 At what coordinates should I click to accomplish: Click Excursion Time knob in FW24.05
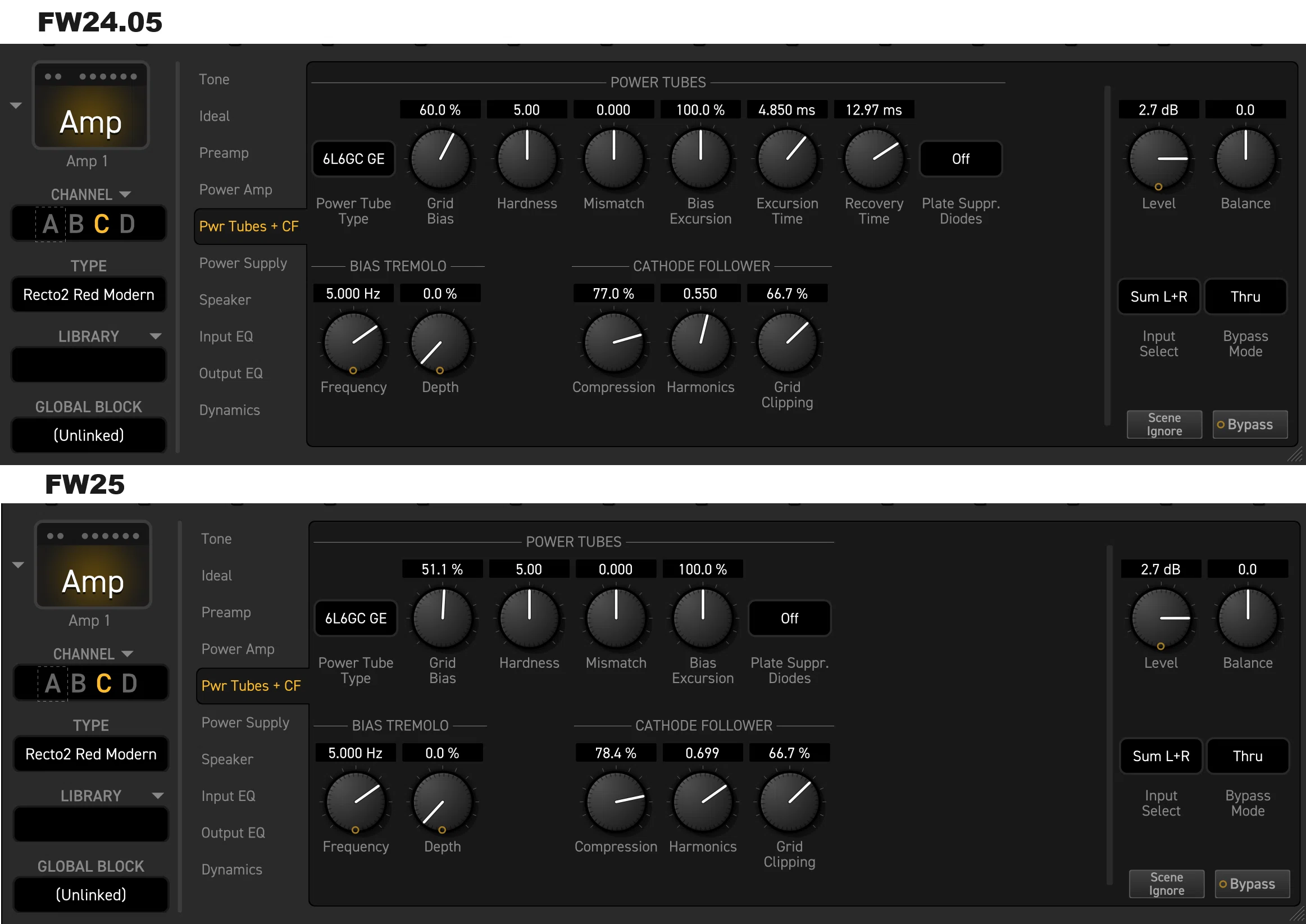pyautogui.click(x=787, y=159)
